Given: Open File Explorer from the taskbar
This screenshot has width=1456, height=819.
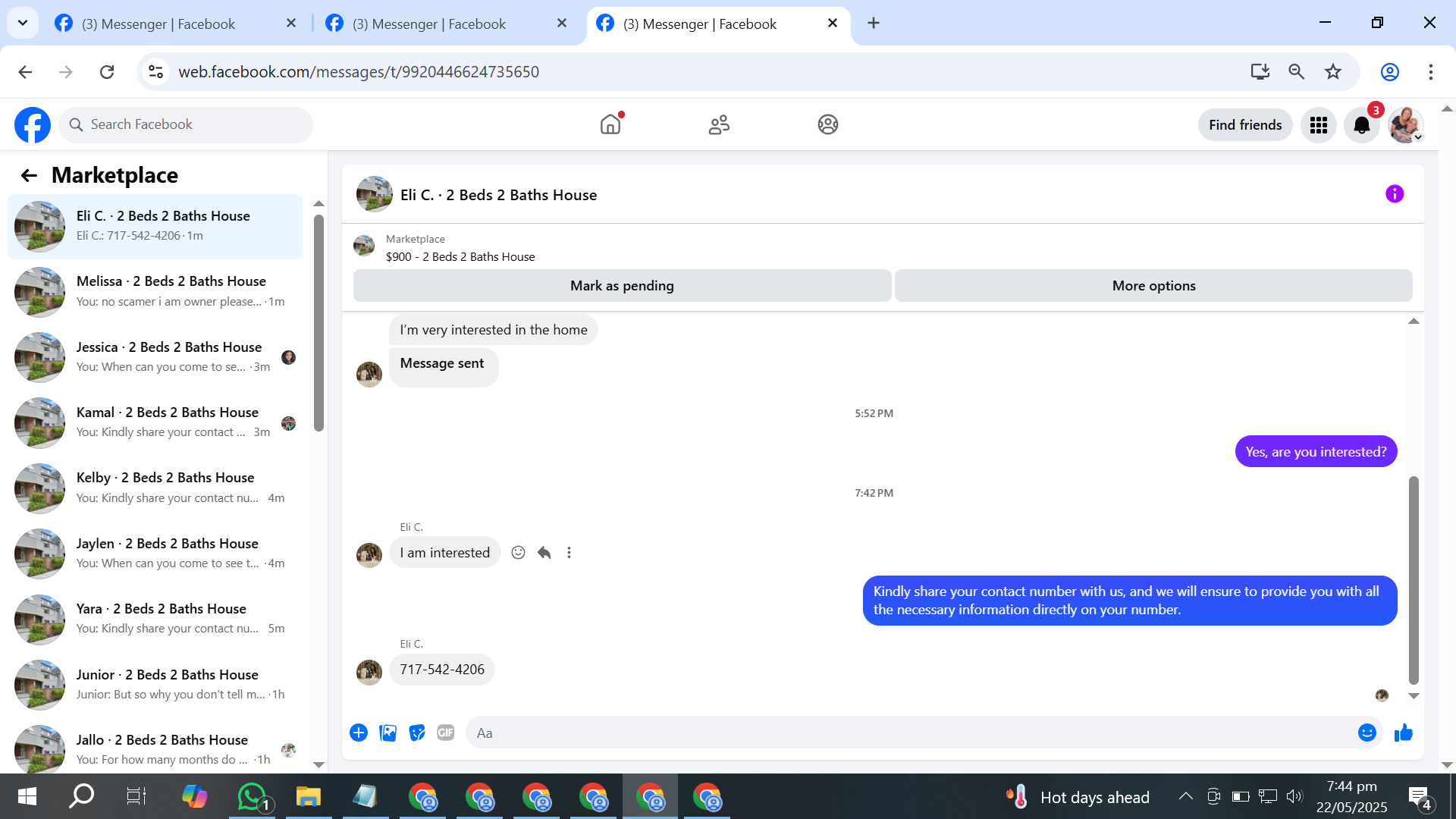Looking at the screenshot, I should pos(308,796).
